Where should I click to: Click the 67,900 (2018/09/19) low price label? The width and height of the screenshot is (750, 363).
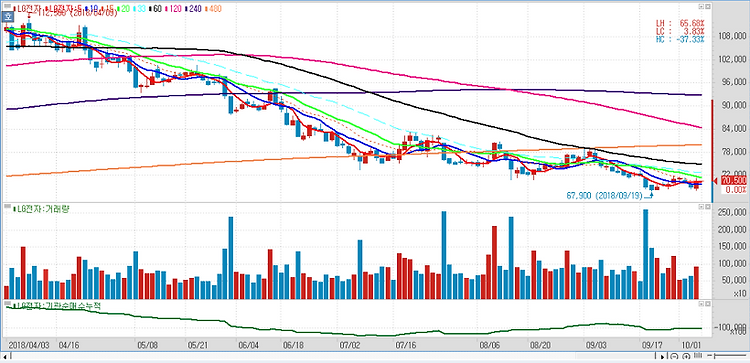tap(604, 196)
